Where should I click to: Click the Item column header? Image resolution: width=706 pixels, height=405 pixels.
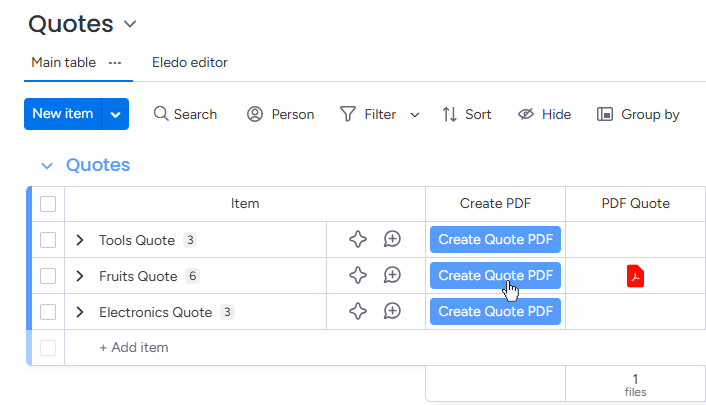coord(245,204)
